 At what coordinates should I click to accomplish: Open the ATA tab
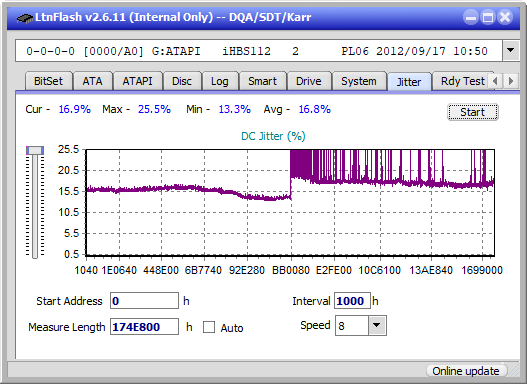tap(92, 81)
